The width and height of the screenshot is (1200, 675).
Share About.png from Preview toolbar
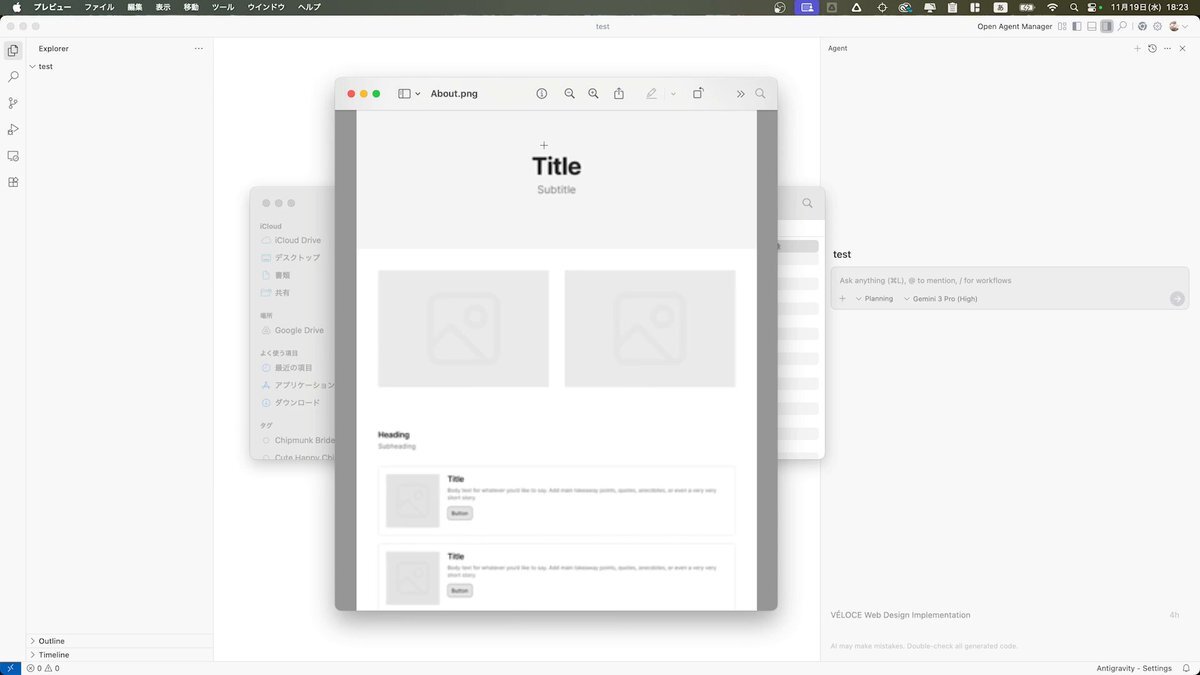[619, 93]
